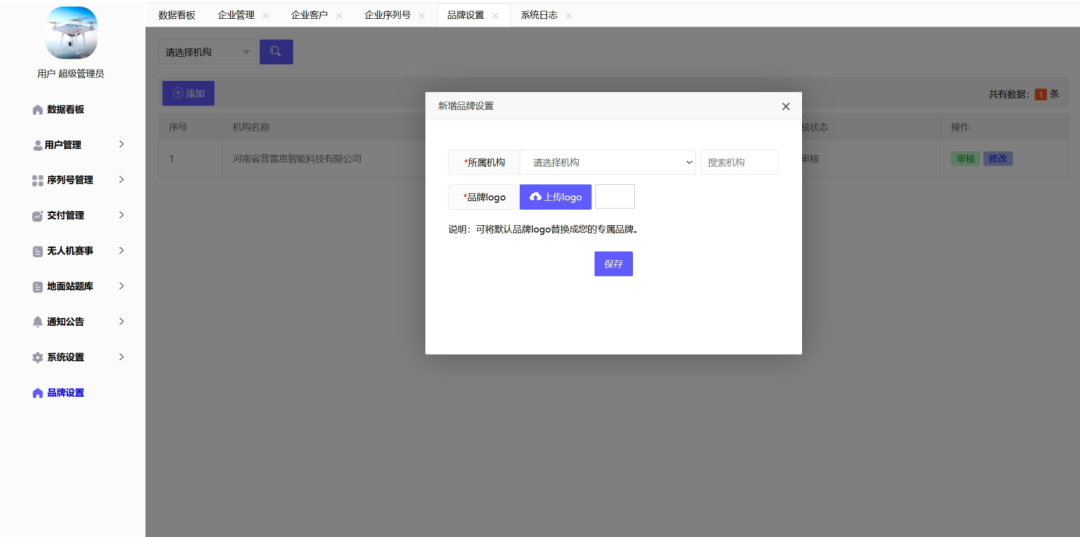The width and height of the screenshot is (1080, 537).
Task: Close the 企业管理 tab
Action: (x=265, y=16)
